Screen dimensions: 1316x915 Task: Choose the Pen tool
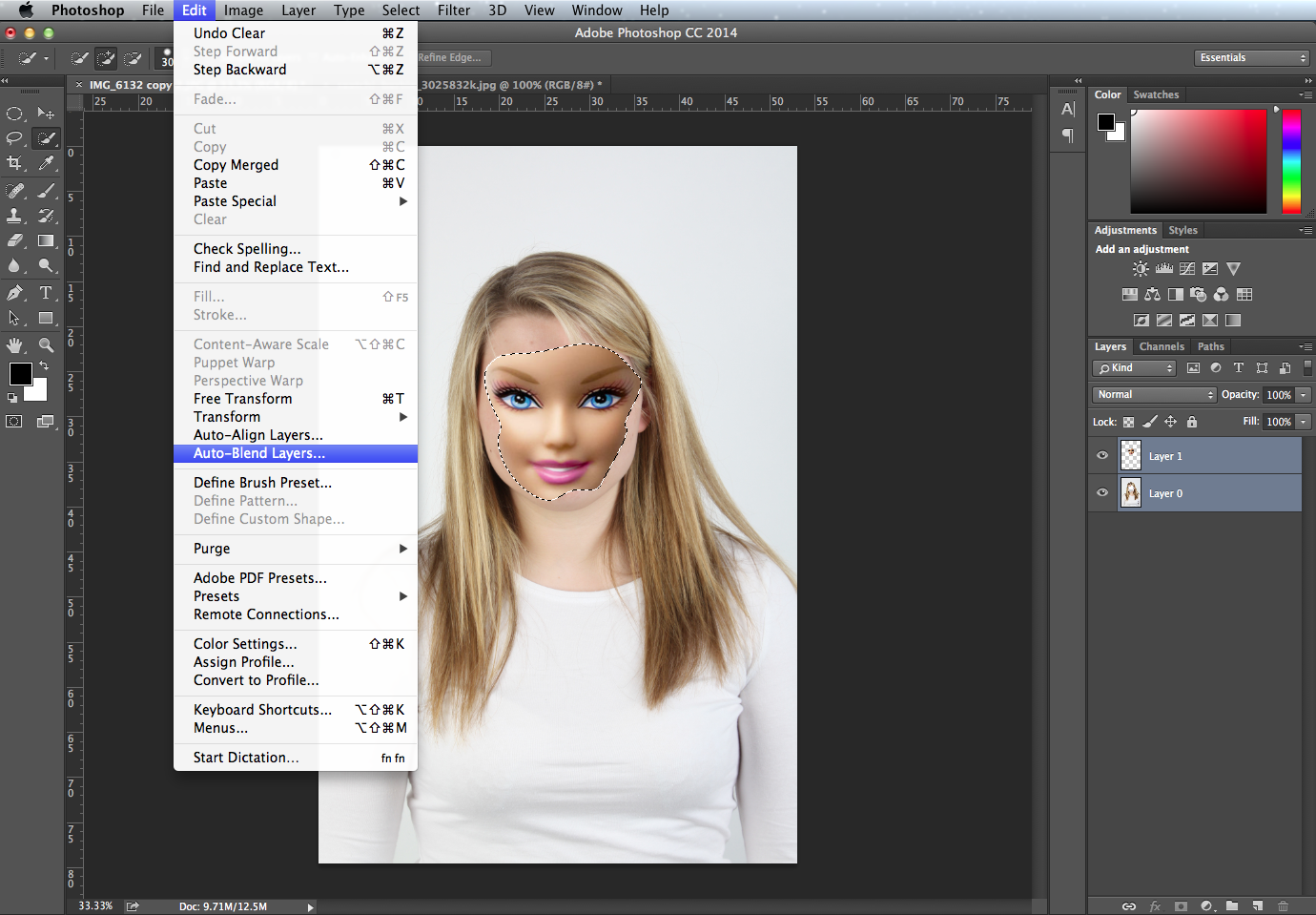coord(14,293)
